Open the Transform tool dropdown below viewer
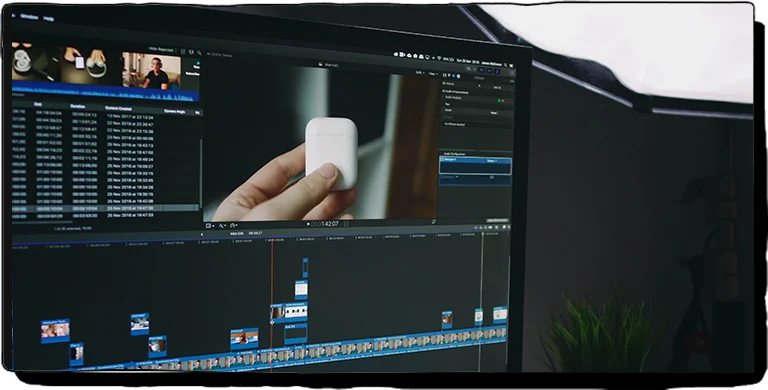The width and height of the screenshot is (768, 390). coord(210,225)
